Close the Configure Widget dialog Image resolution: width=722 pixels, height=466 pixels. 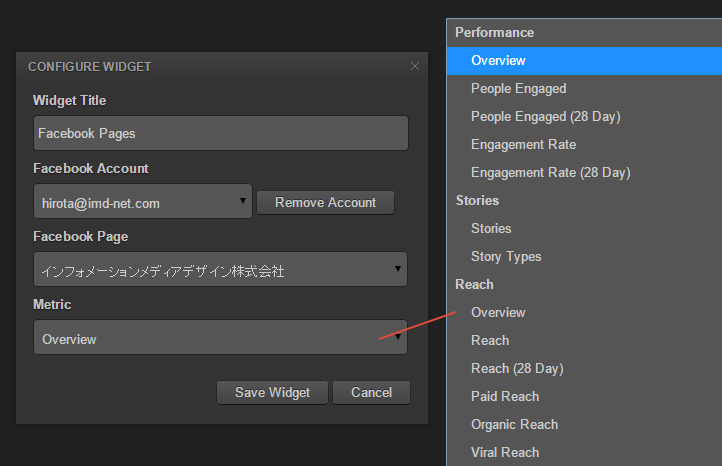pyautogui.click(x=414, y=66)
